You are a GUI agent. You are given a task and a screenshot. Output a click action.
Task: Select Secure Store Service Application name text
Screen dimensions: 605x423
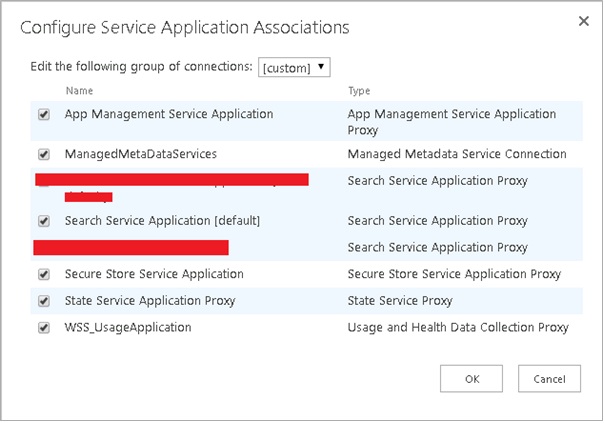click(x=154, y=274)
